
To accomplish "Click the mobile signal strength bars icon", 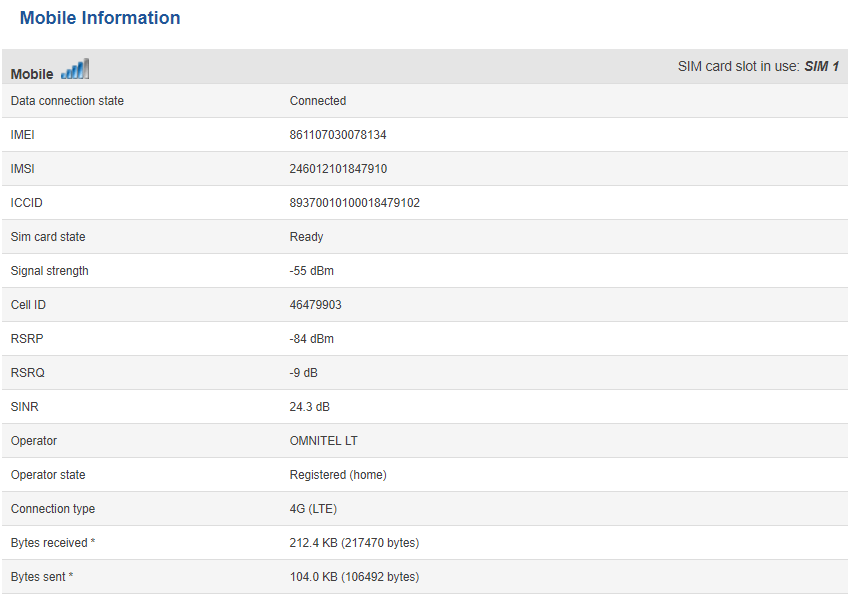I will pyautogui.click(x=75, y=70).
